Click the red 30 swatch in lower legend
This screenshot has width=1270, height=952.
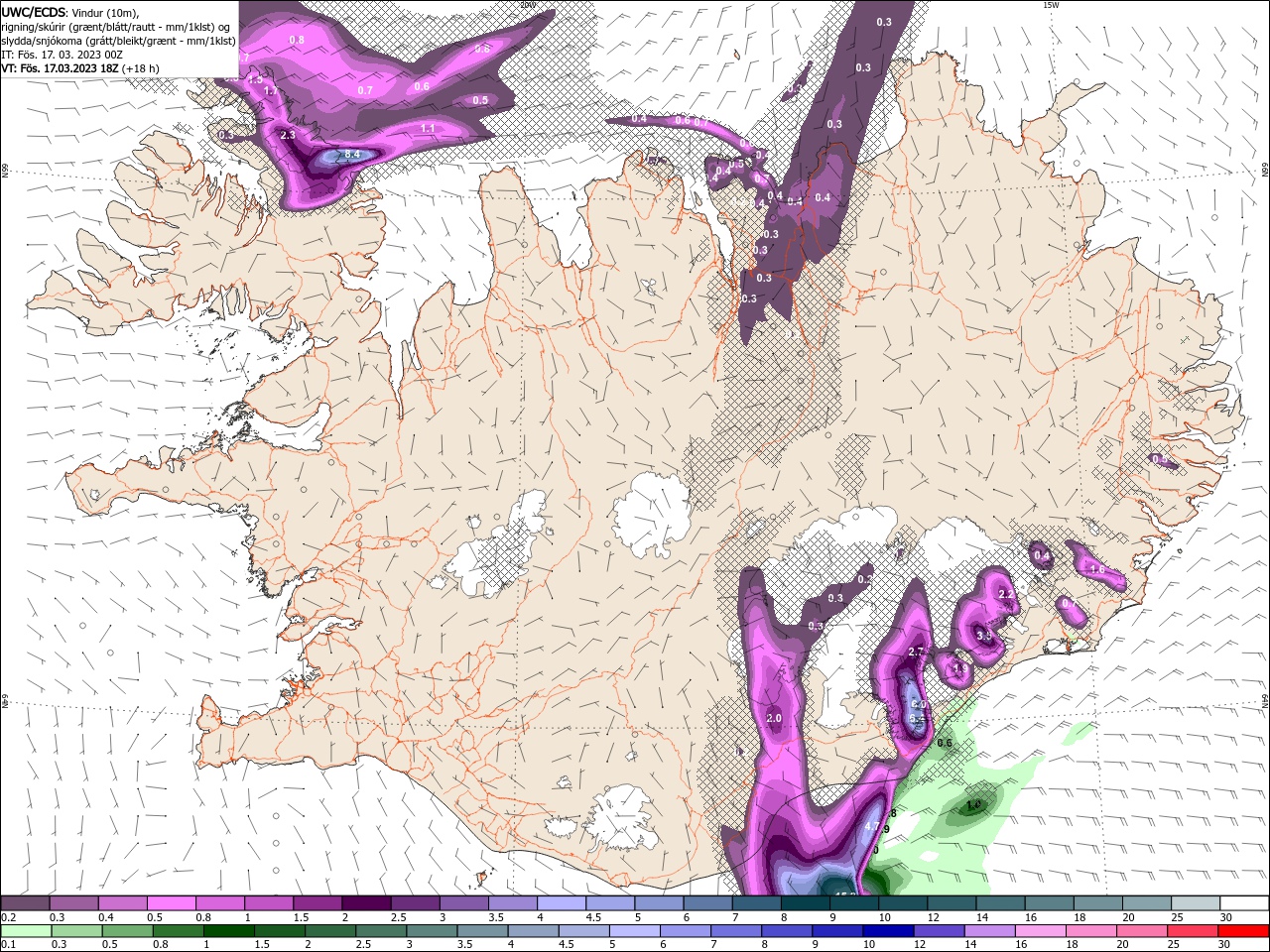[x=1244, y=931]
